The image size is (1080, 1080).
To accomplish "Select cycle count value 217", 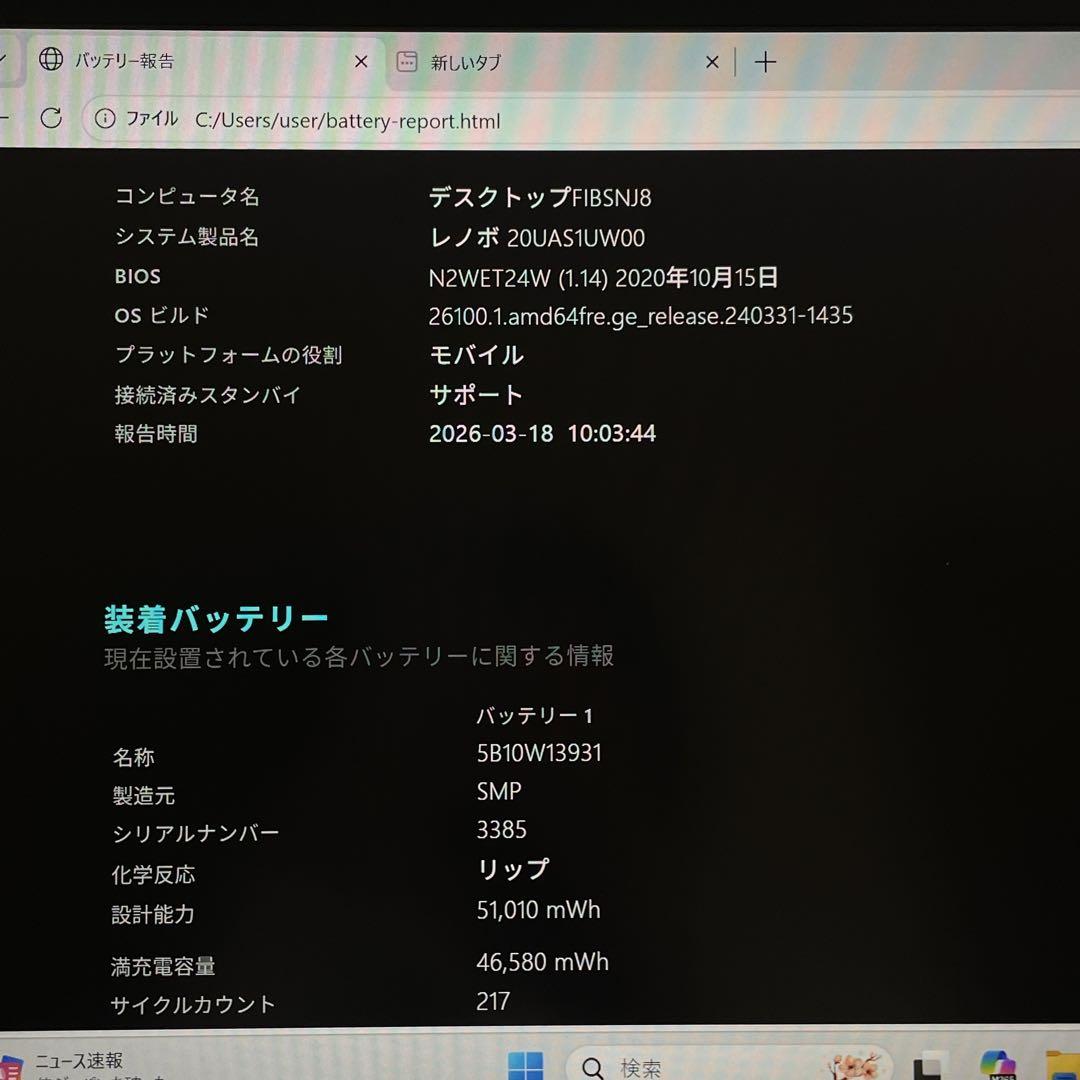I will (x=493, y=1001).
